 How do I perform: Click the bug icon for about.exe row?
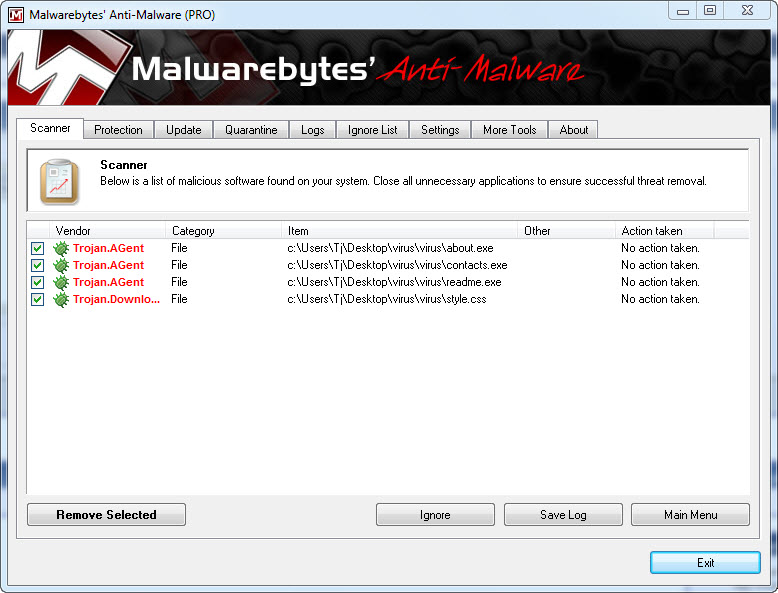pos(61,248)
